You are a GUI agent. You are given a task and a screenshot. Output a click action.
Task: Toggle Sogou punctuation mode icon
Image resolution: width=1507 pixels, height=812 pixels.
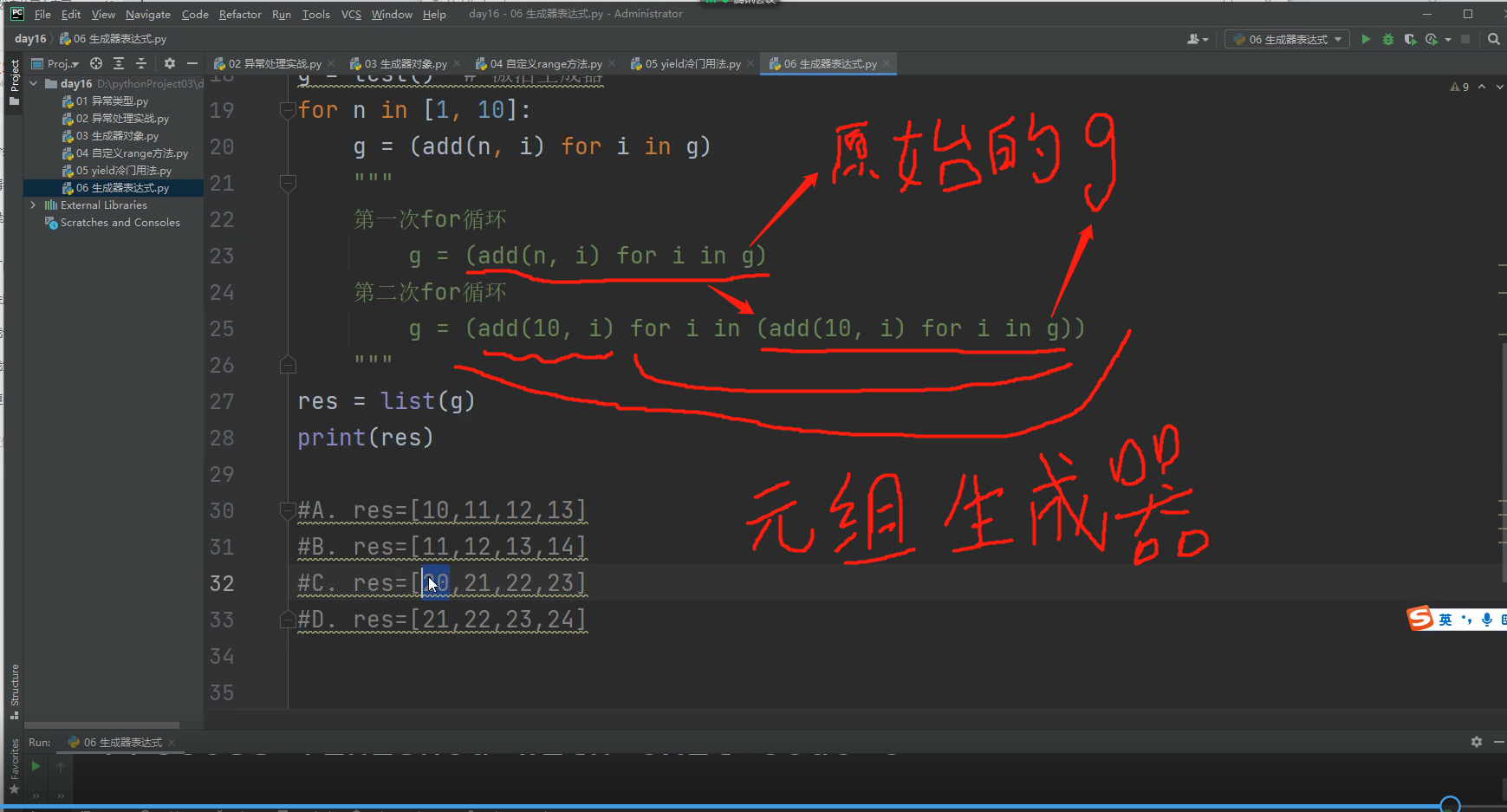click(1466, 619)
